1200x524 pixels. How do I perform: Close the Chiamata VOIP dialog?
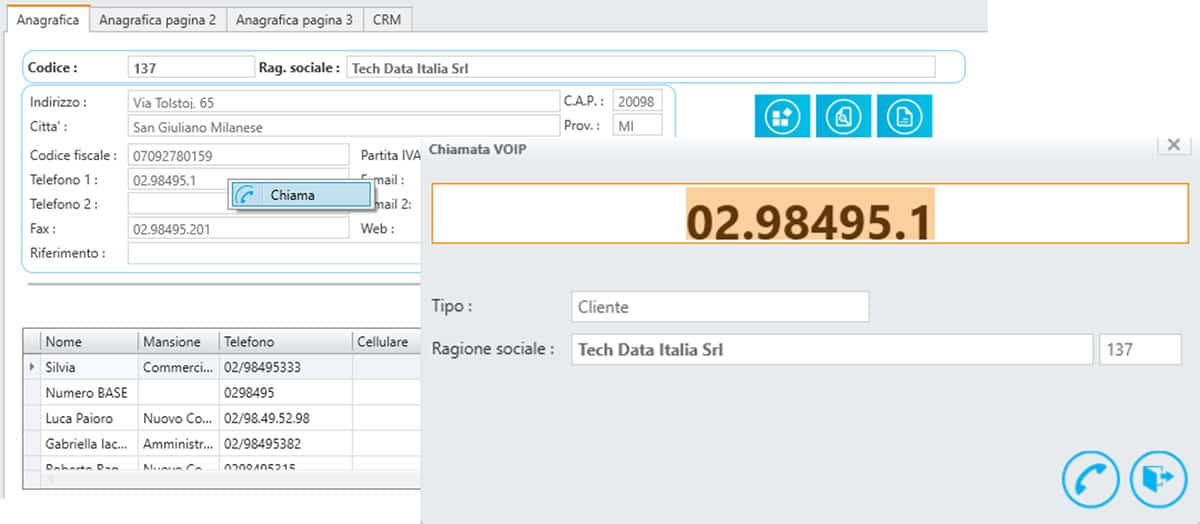(x=1173, y=145)
